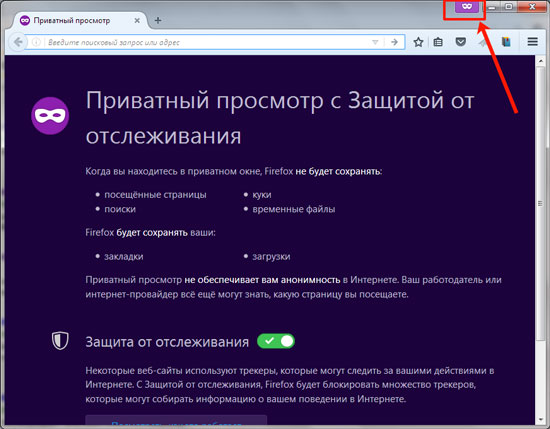The width and height of the screenshot is (550, 429).
Task: Click the bold text не обеспечивает вам анонимность
Action: [x=262, y=280]
